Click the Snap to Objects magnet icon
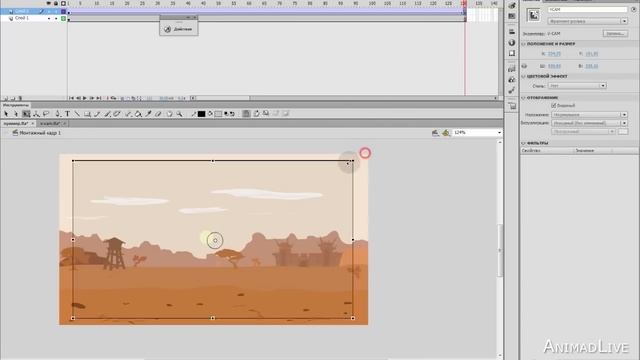This screenshot has height=360, width=640. pos(246,114)
